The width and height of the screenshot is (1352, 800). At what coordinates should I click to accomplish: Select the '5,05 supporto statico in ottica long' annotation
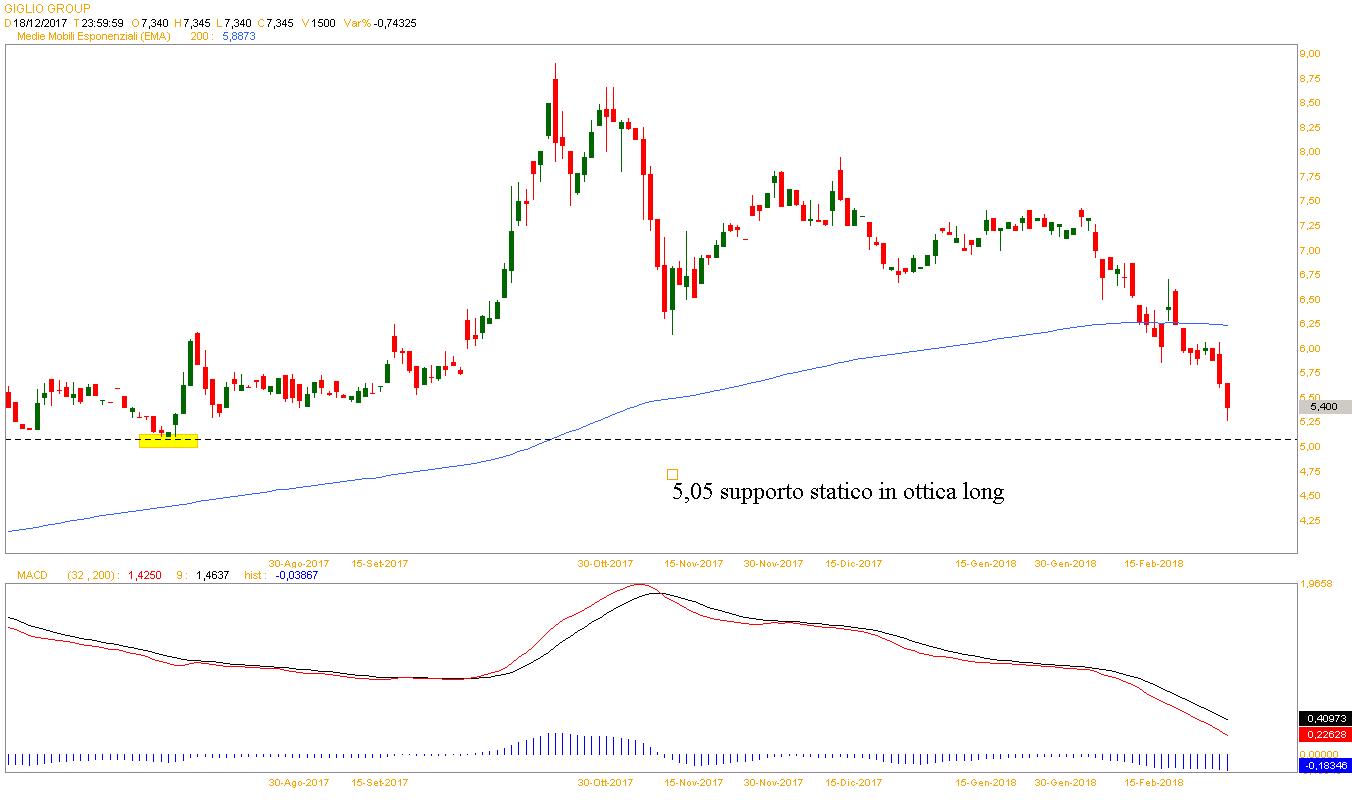tap(837, 492)
